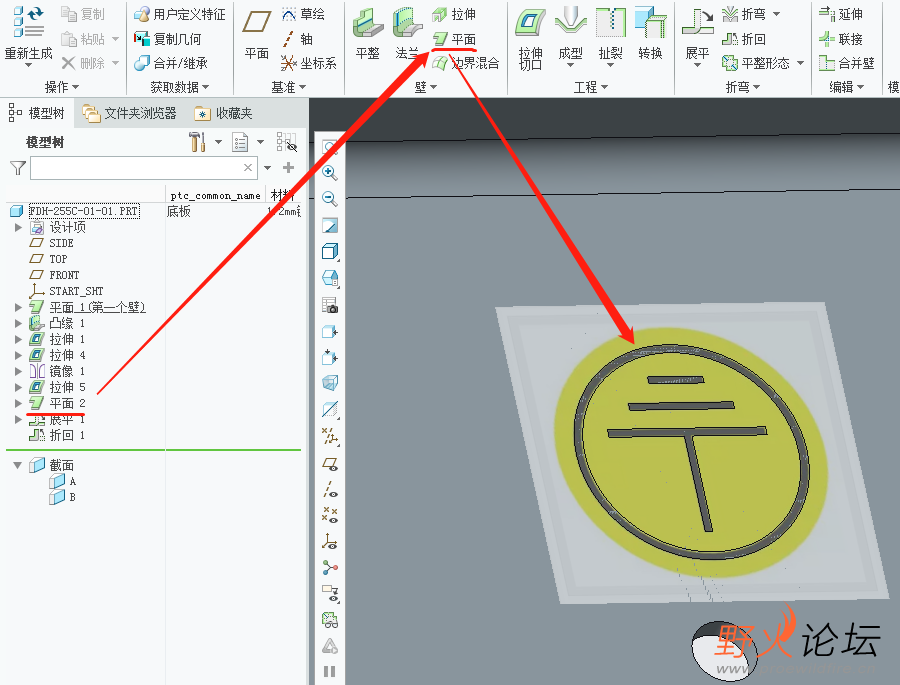The image size is (900, 685).
Task: Toggle spin center display
Action: click(329, 567)
